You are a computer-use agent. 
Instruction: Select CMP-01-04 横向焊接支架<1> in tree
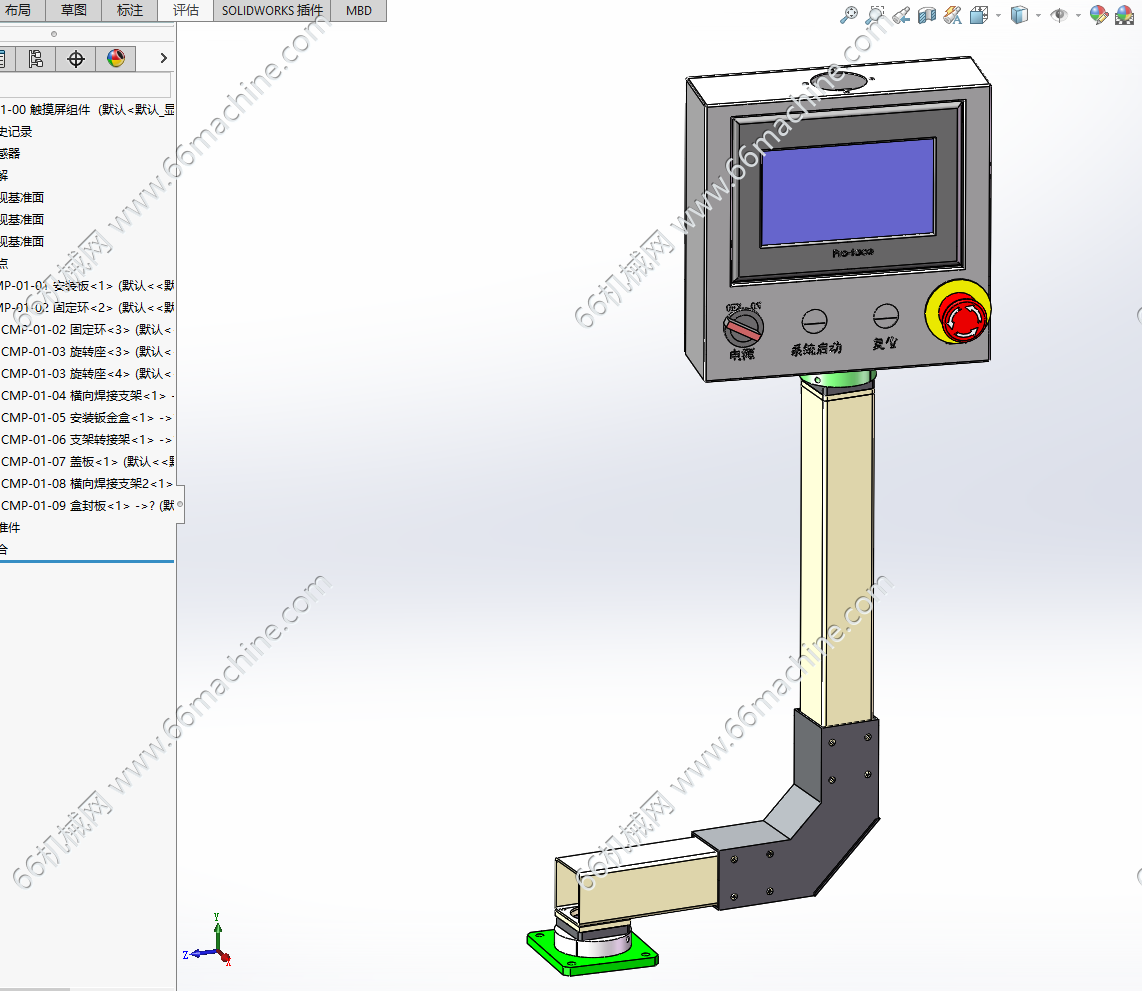pyautogui.click(x=87, y=395)
